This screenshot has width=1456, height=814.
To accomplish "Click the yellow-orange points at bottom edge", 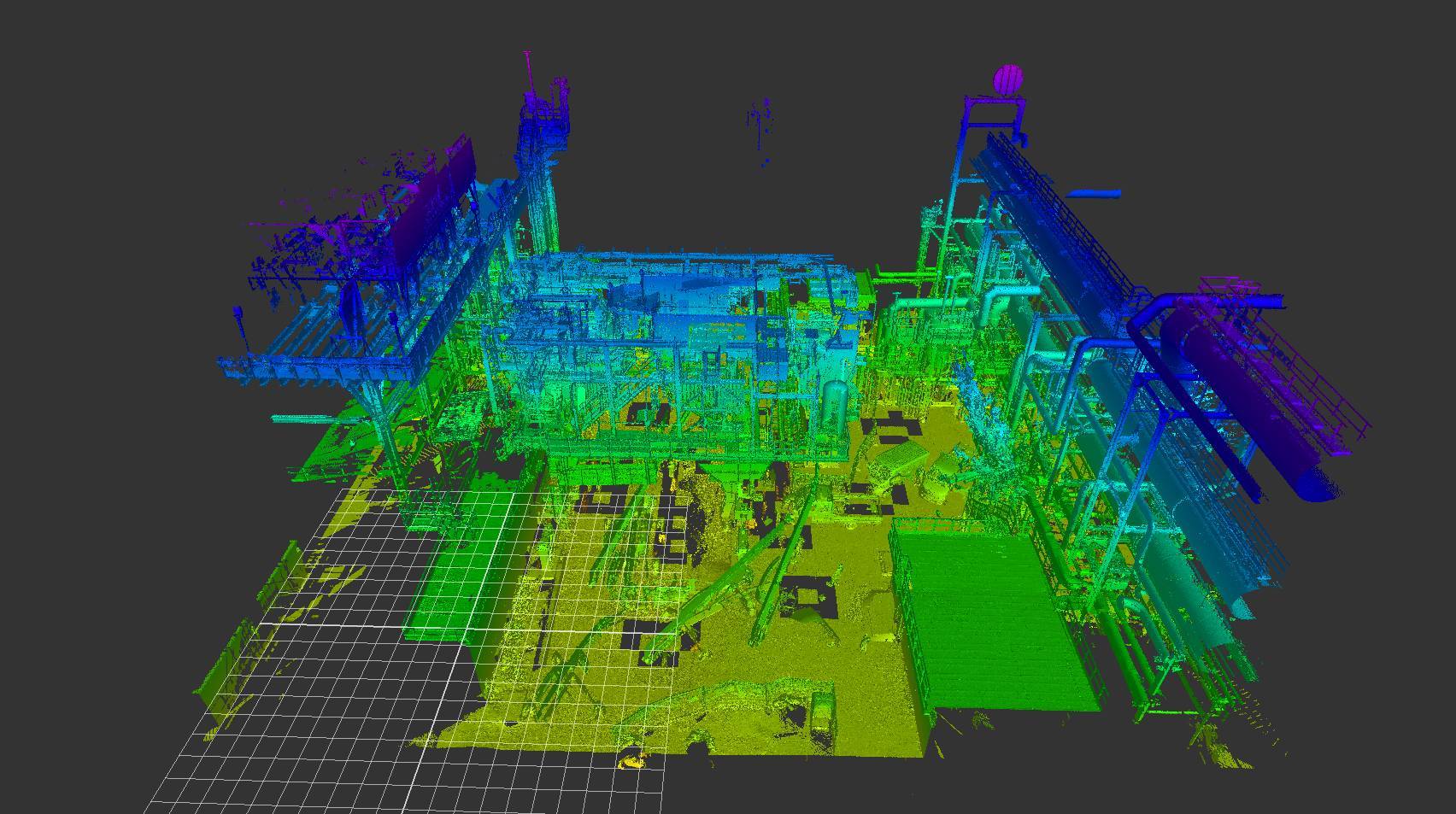I will pos(632,760).
